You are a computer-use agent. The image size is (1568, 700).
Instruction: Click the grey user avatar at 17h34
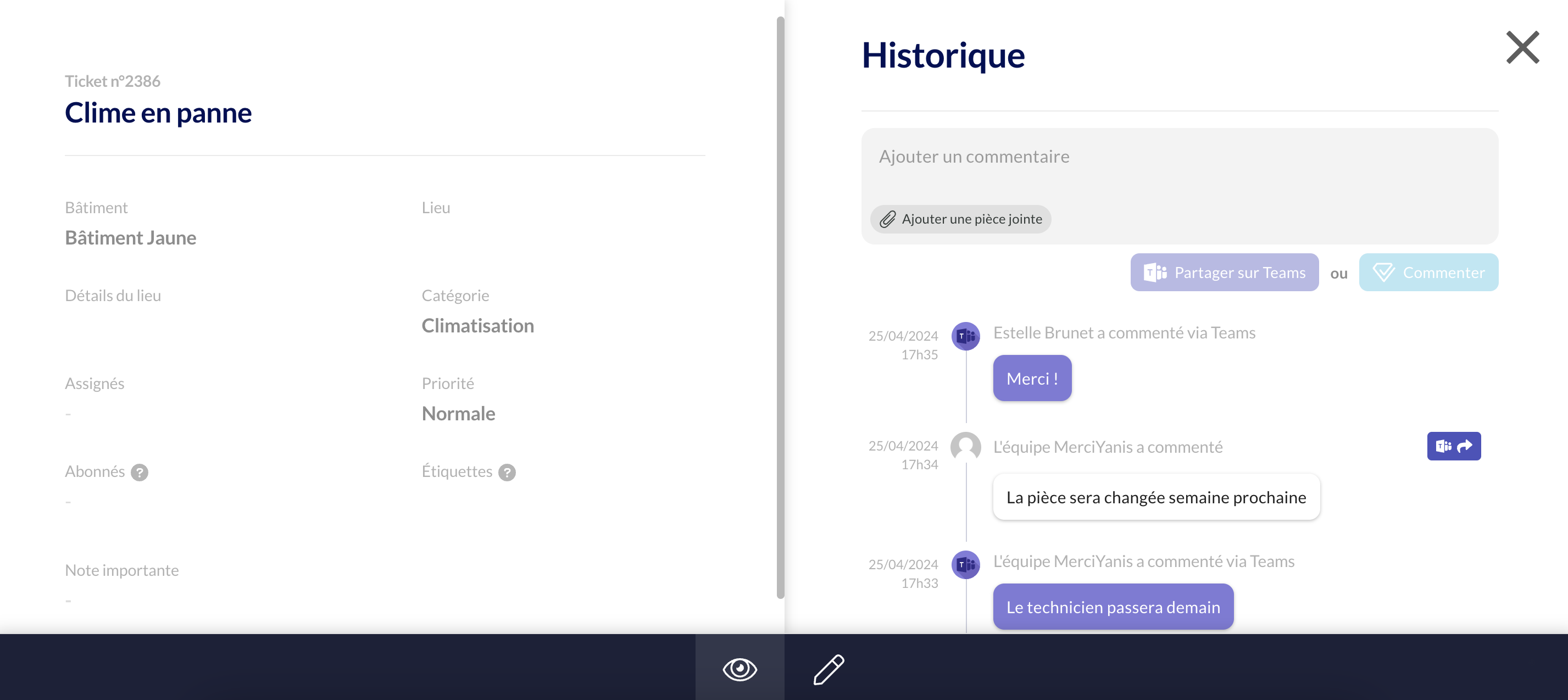click(965, 447)
